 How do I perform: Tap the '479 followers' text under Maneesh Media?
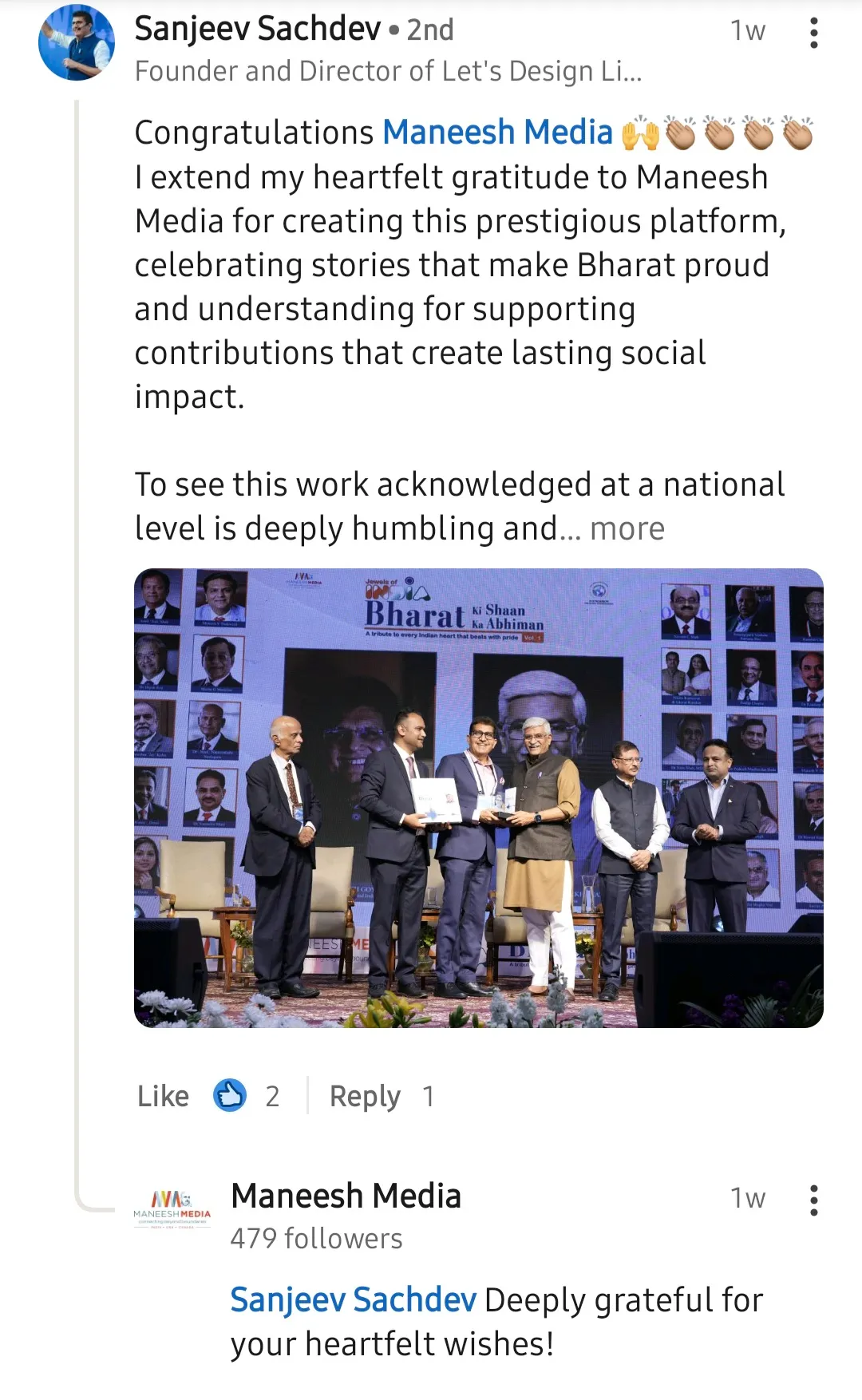pyautogui.click(x=316, y=1239)
